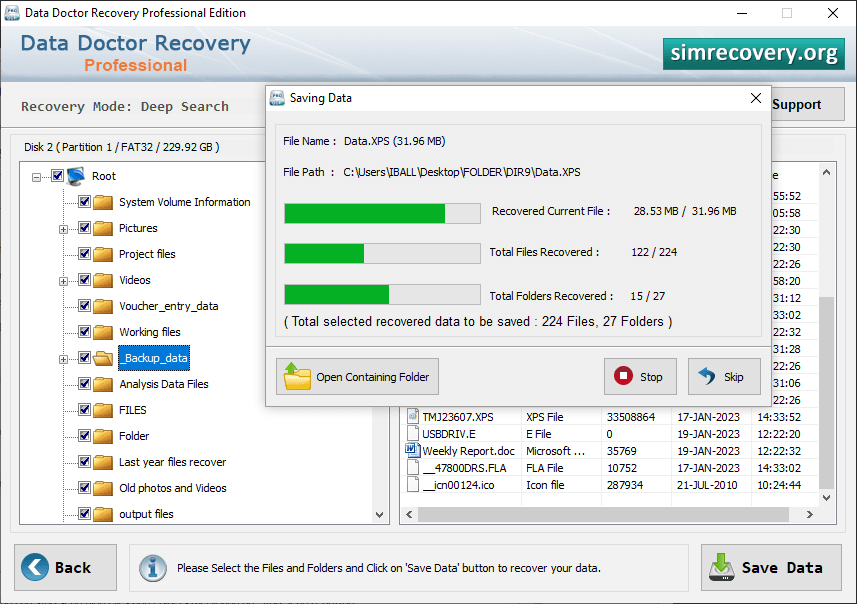
Task: Click the Back button
Action: pos(66,567)
